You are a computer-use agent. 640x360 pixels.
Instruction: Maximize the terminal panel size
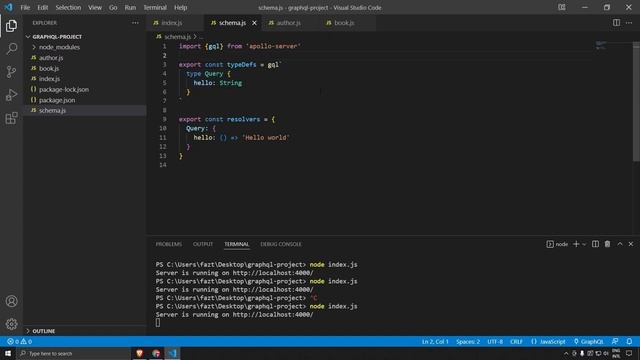click(620, 244)
